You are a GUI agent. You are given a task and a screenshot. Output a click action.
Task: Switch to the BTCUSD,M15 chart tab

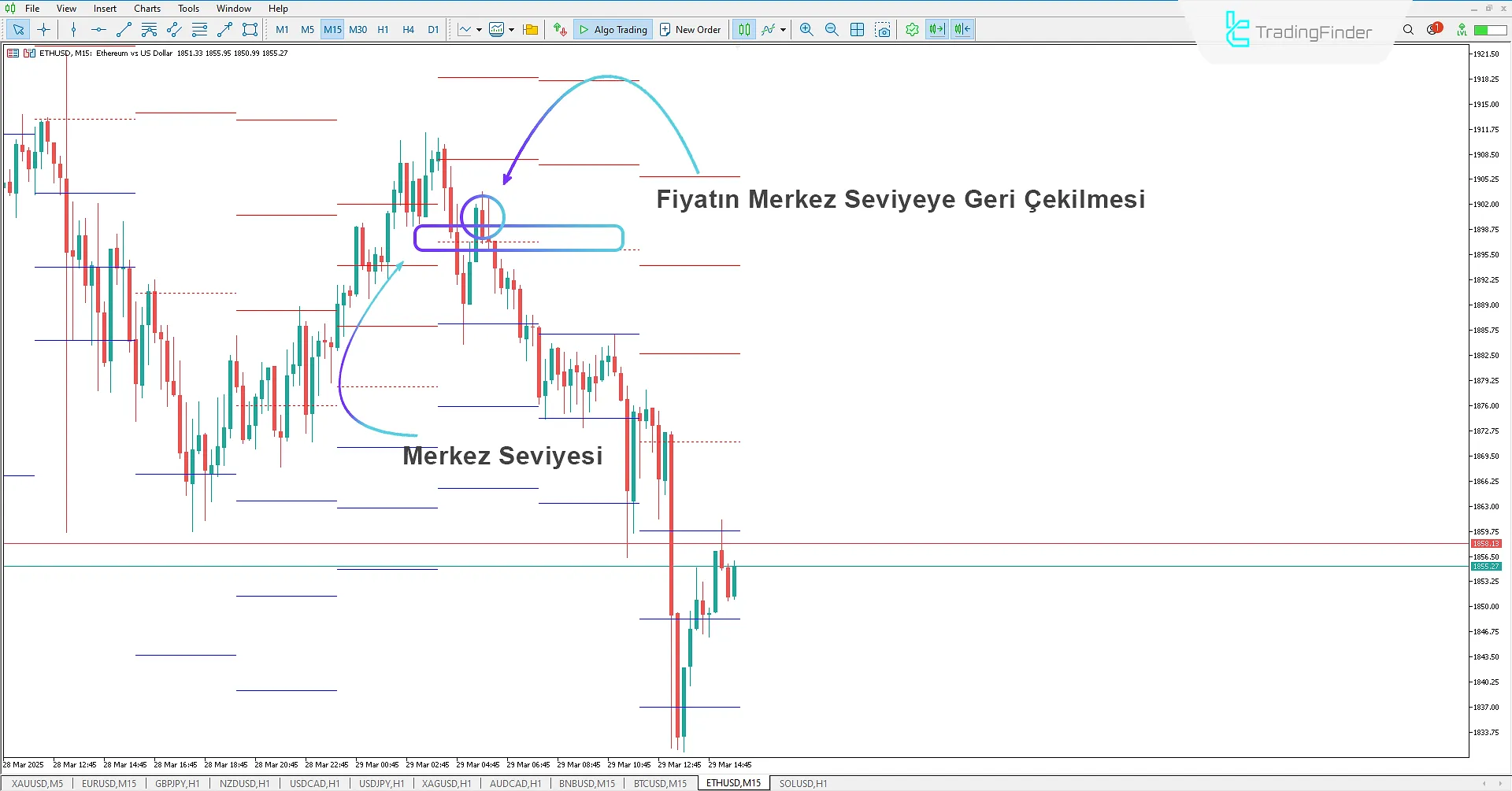pos(660,783)
